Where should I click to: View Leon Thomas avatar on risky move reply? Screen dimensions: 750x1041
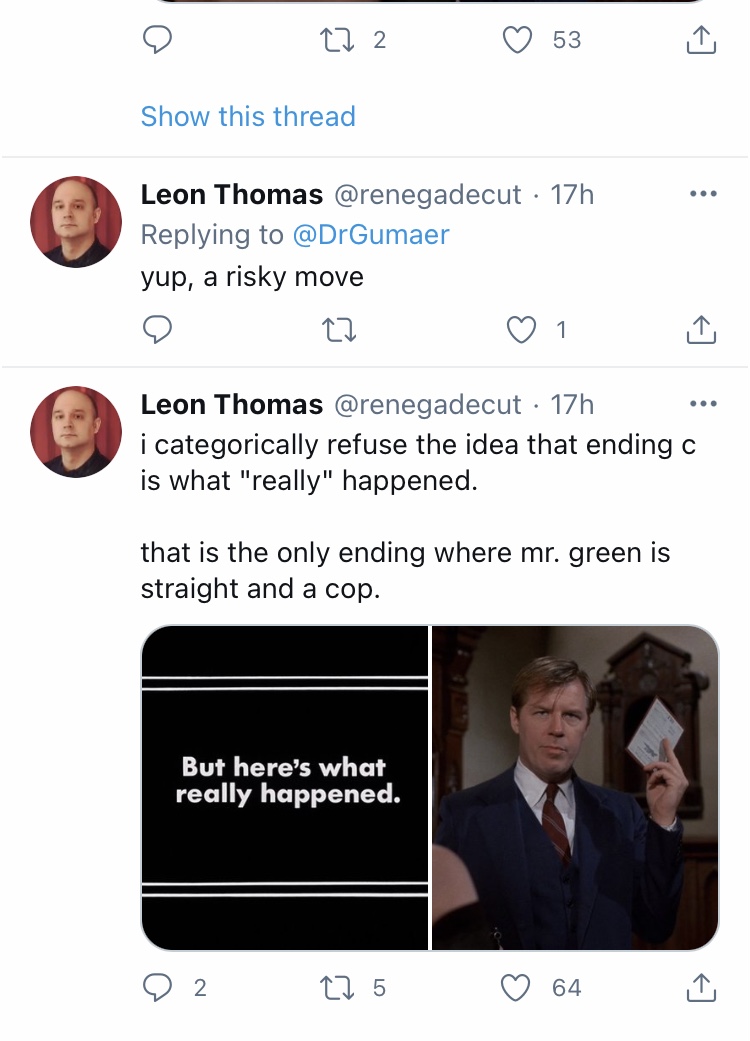(76, 222)
